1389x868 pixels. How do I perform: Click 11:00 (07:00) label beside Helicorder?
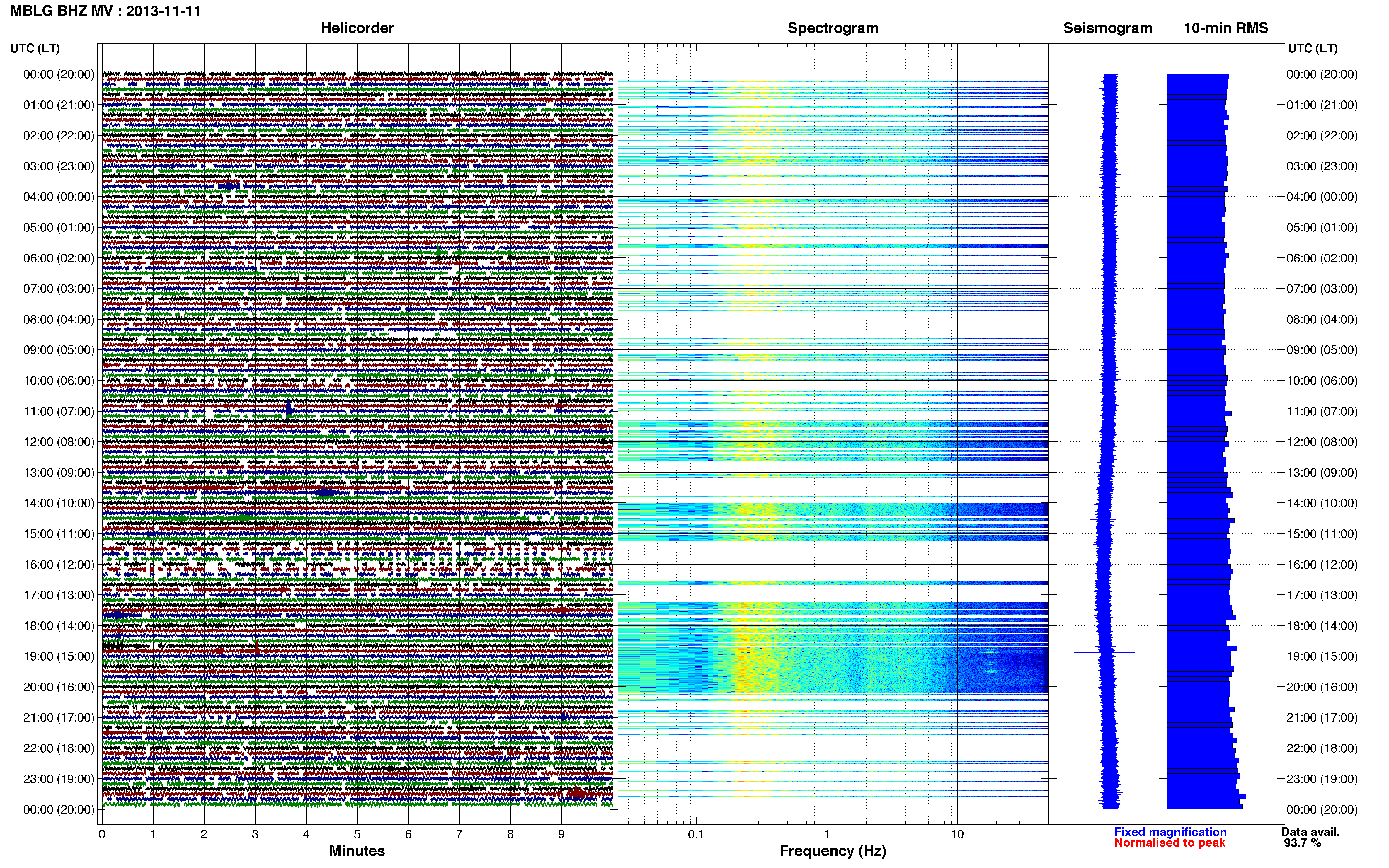coord(59,412)
